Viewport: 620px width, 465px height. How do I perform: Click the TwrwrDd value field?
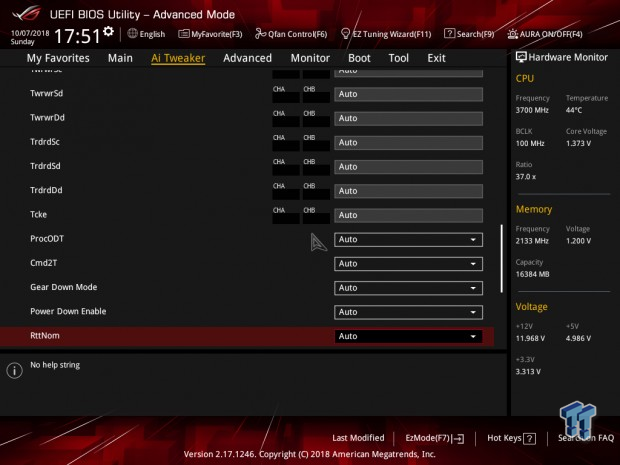(x=408, y=118)
